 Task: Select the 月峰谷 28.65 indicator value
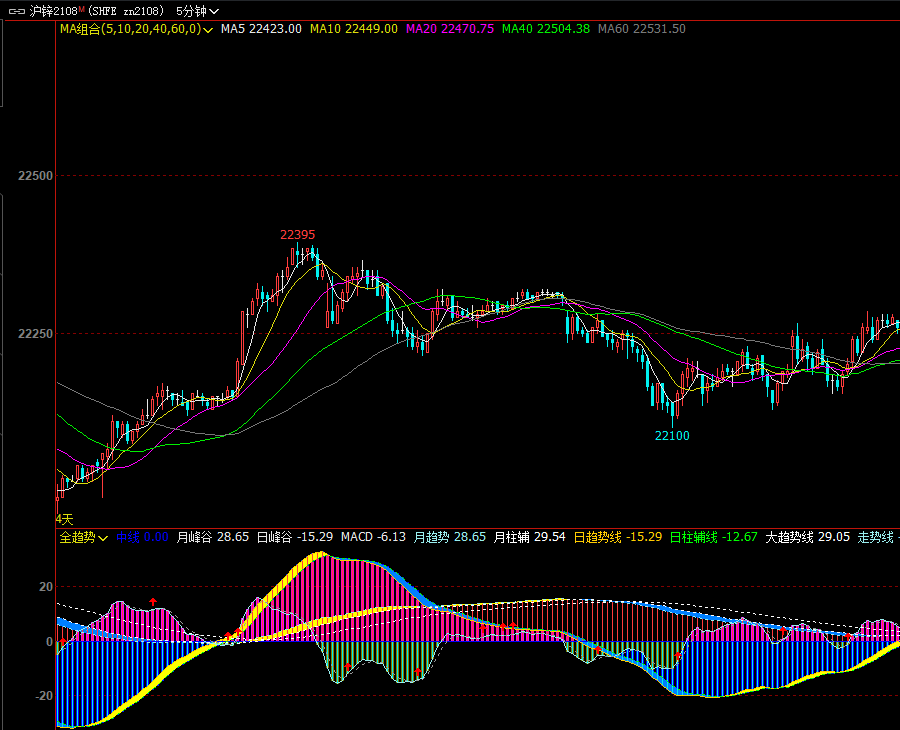[212, 537]
